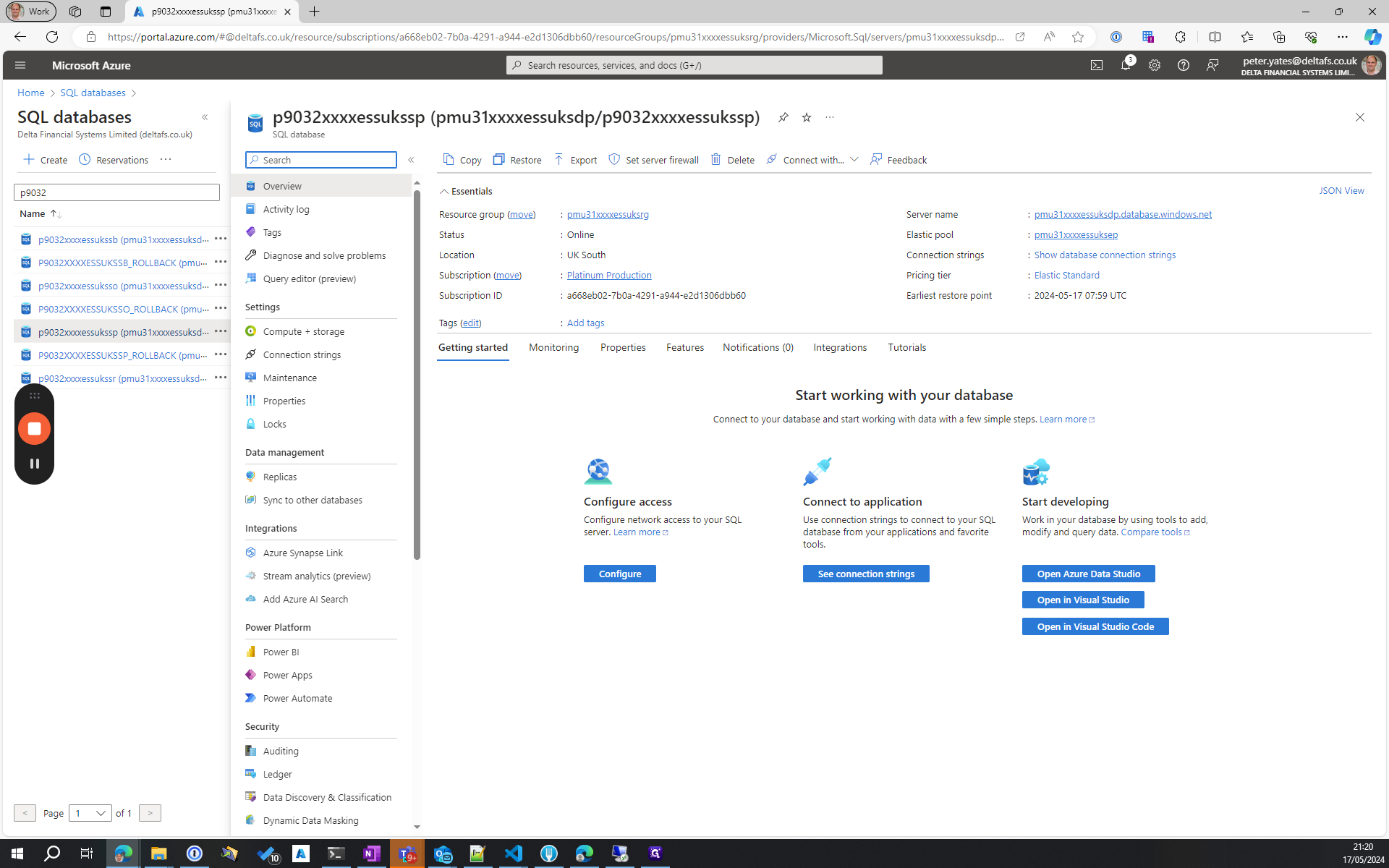Pause the screen recording
This screenshot has width=1389, height=868.
(34, 464)
